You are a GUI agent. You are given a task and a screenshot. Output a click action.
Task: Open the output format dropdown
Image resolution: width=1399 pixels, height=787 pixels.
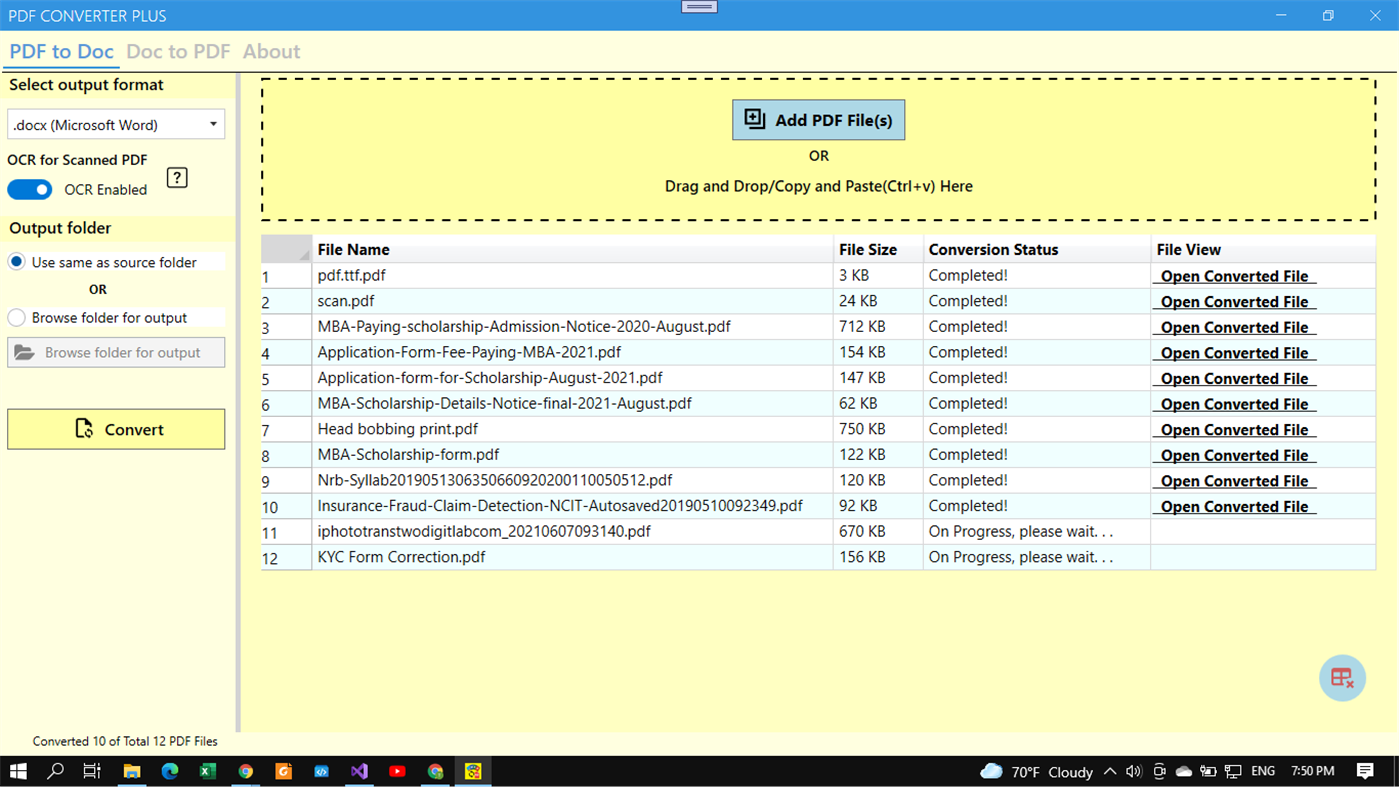tap(212, 124)
